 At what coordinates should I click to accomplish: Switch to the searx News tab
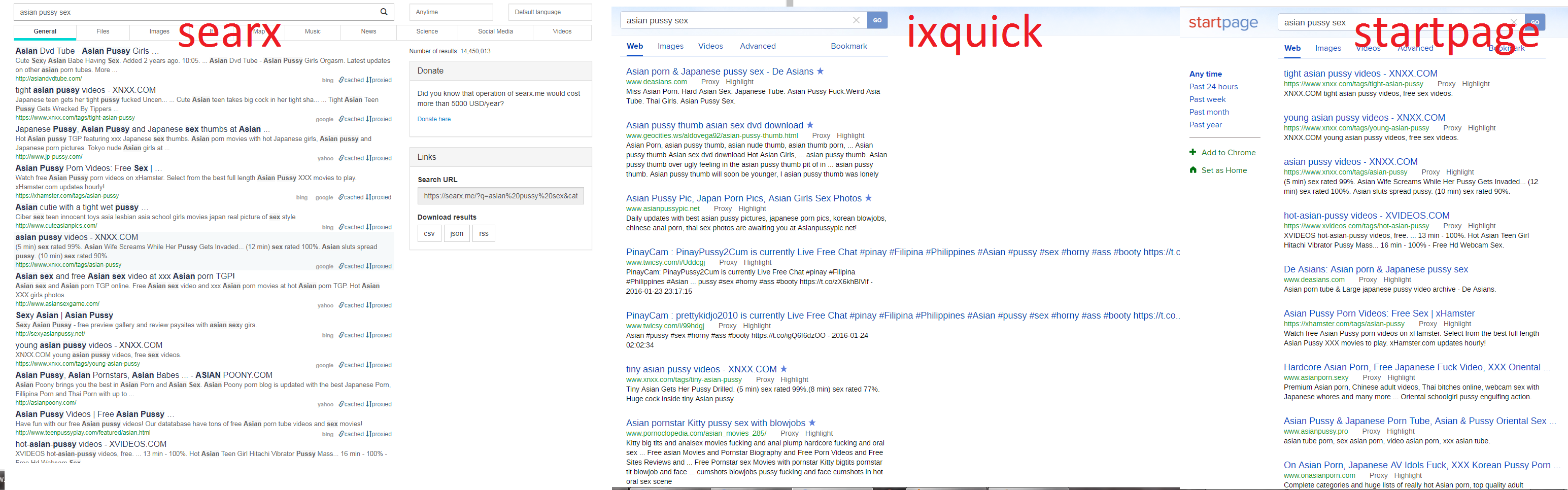pos(368,31)
